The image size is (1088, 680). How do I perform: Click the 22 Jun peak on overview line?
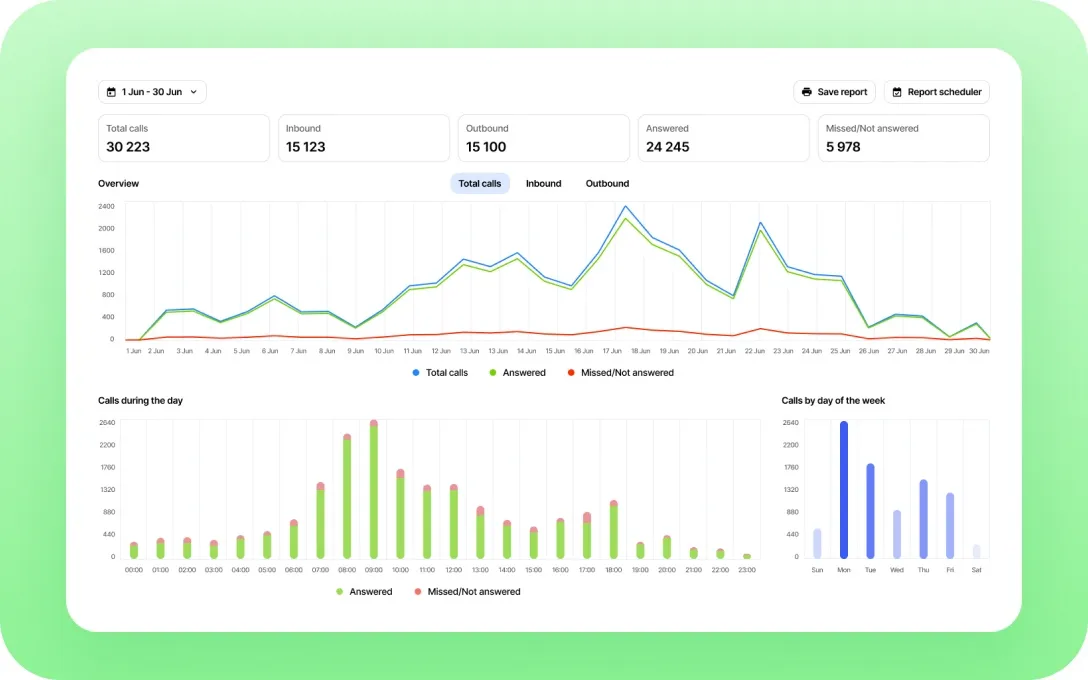click(x=760, y=223)
